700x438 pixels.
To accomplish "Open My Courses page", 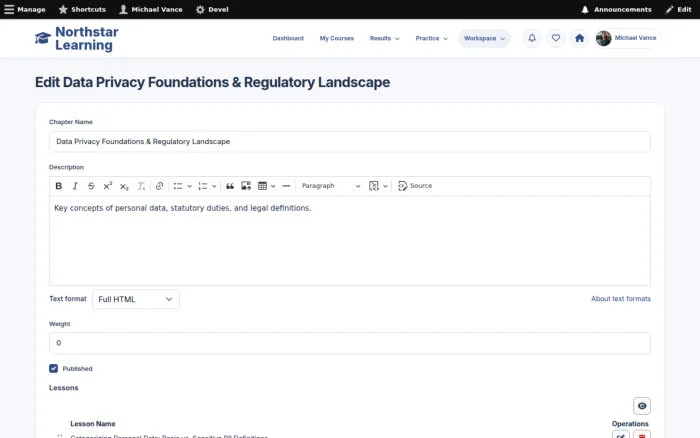I will [337, 38].
